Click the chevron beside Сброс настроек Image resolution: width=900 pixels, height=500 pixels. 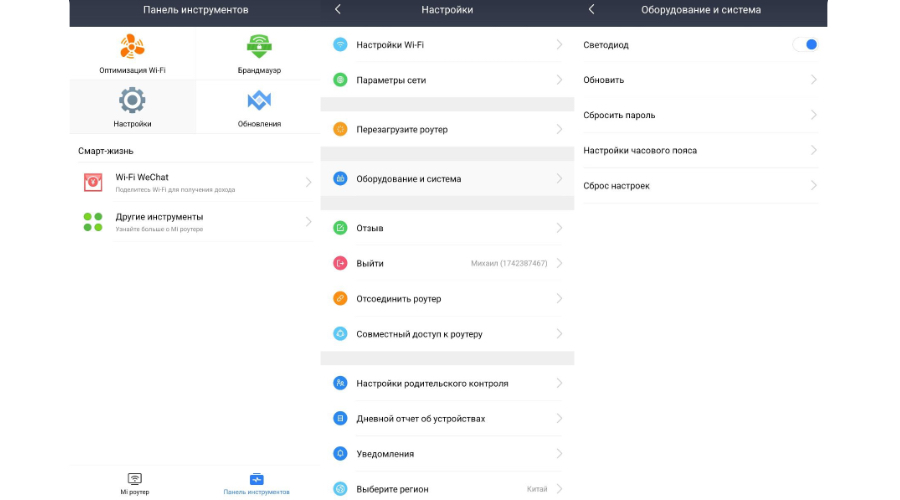813,185
